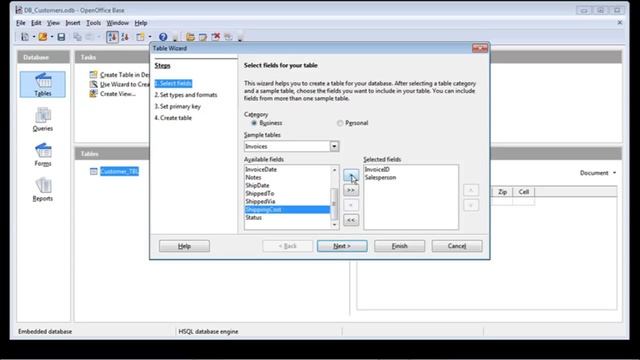Select the Business category radio button
This screenshot has height=360, width=640.
pos(254,123)
